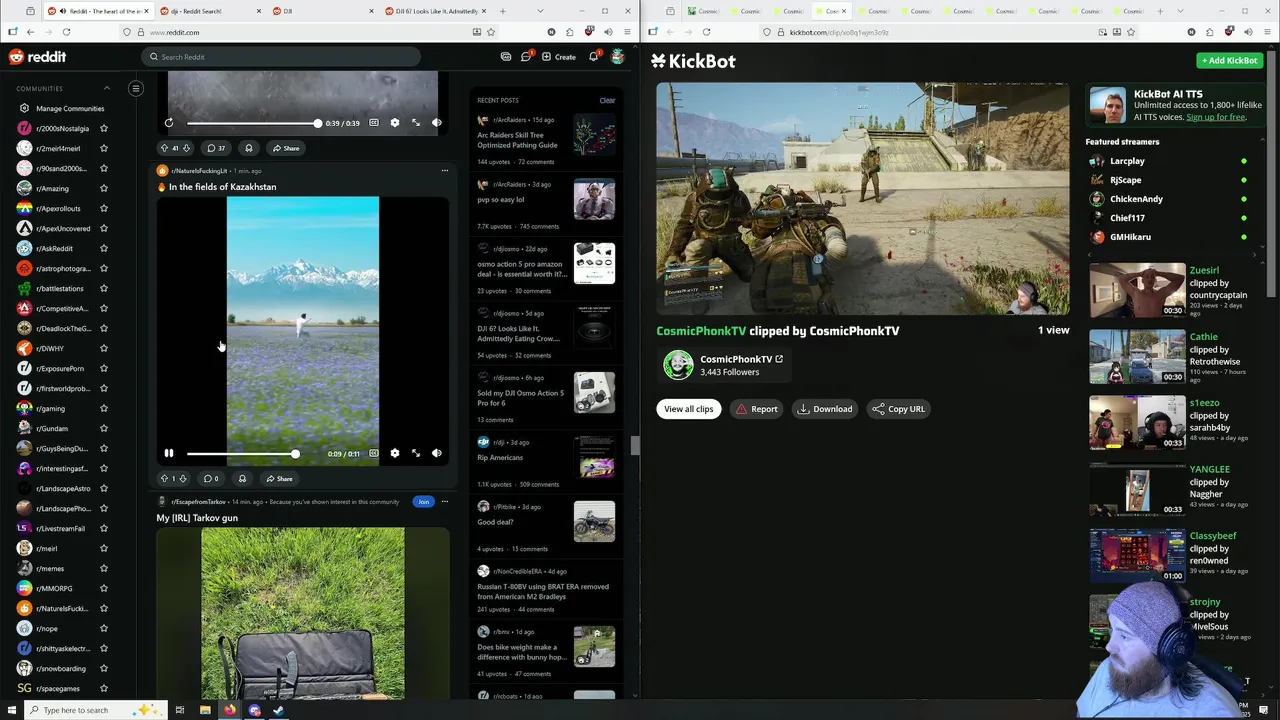The height and width of the screenshot is (720, 1280).
Task: Clear the Recent Posts list
Action: [607, 100]
